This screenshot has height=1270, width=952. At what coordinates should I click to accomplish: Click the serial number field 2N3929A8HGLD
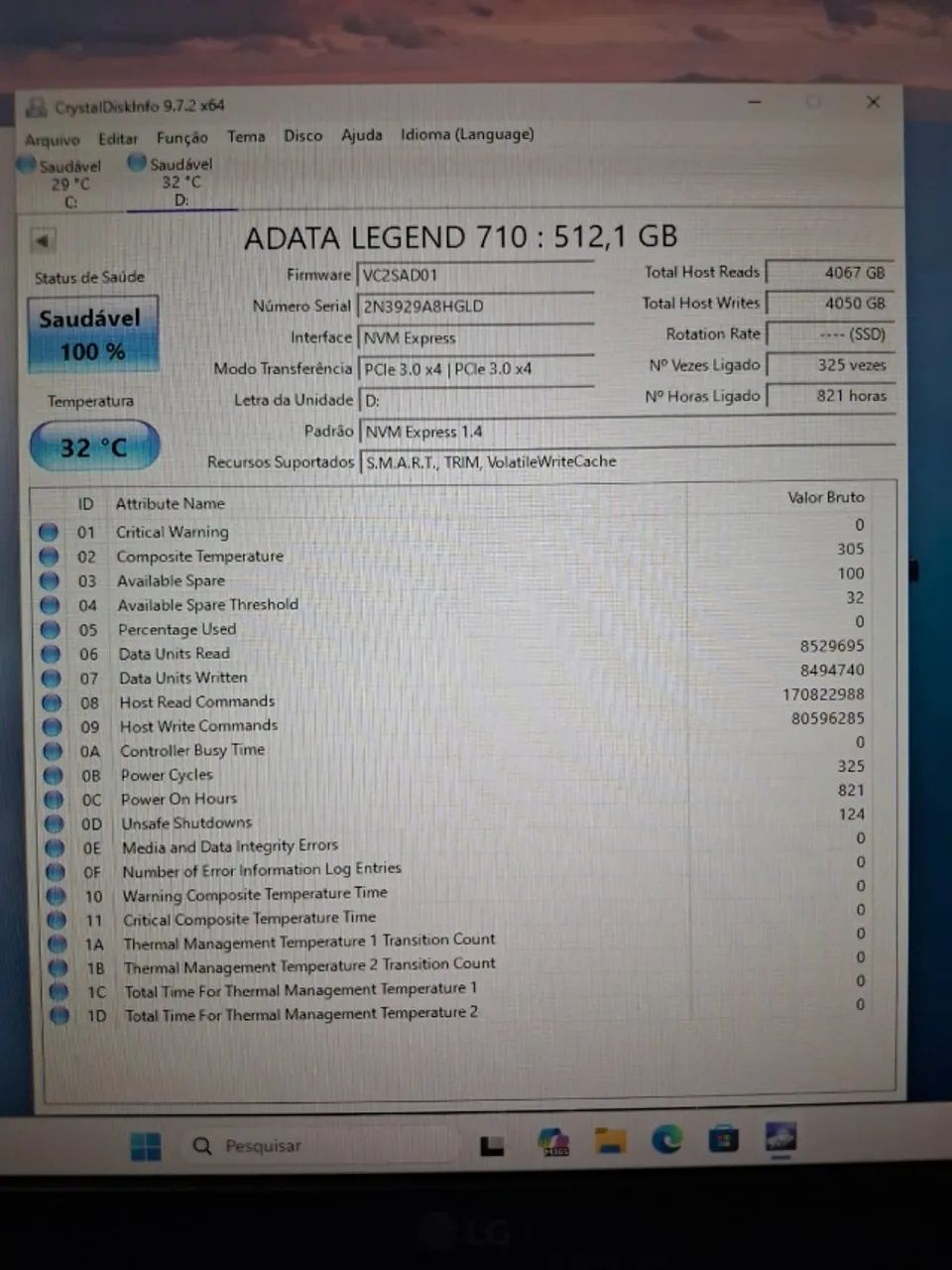(476, 307)
